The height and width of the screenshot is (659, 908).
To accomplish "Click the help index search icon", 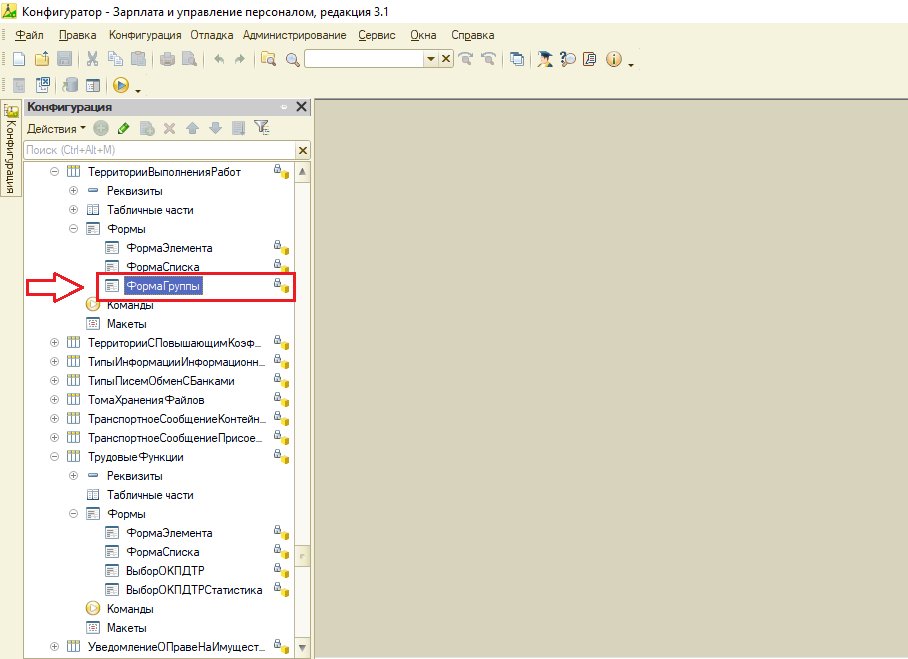I will pyautogui.click(x=568, y=58).
